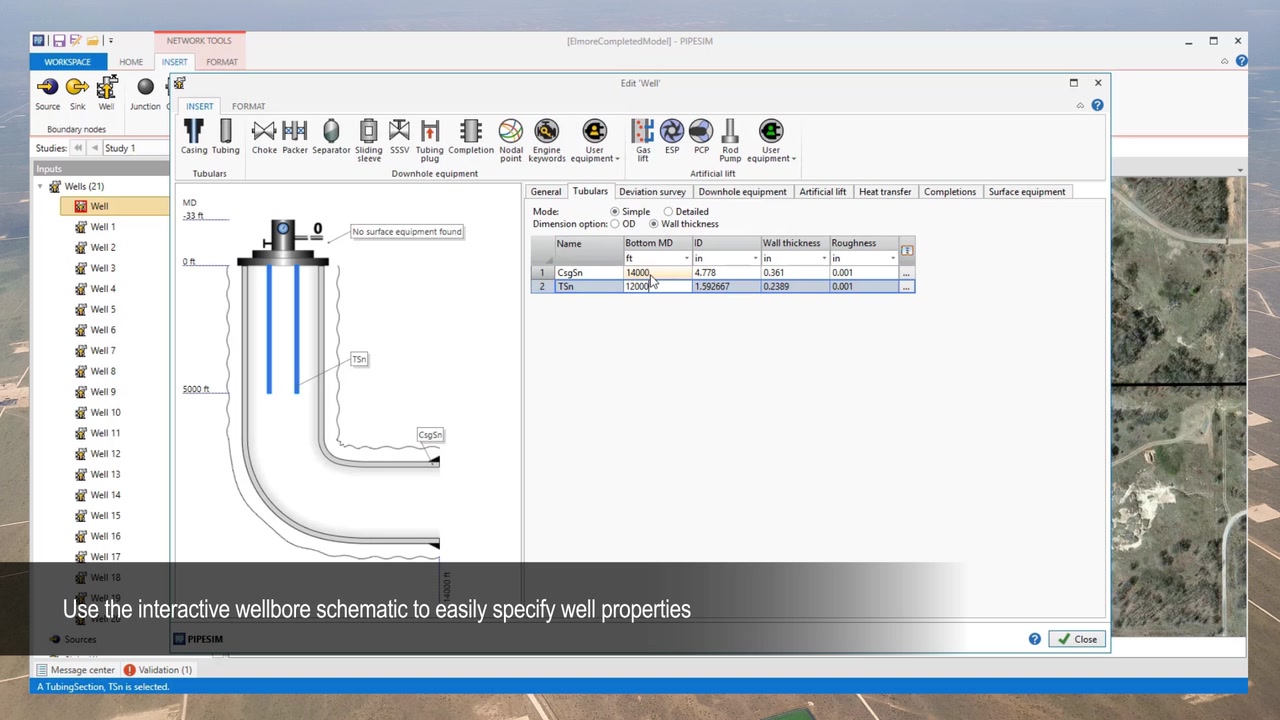Screen dimensions: 1280x720
Task: Open the Message center
Action: (76, 670)
